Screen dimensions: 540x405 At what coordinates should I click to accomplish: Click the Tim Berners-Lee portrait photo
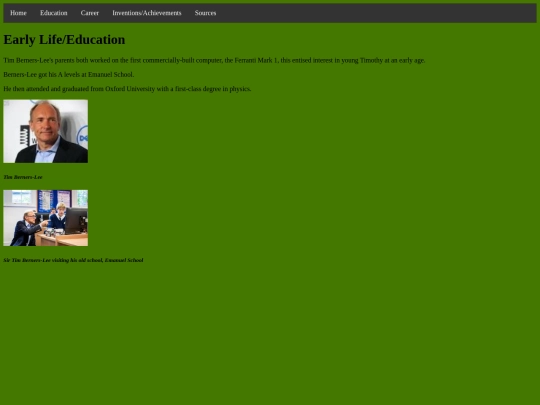tap(45, 131)
